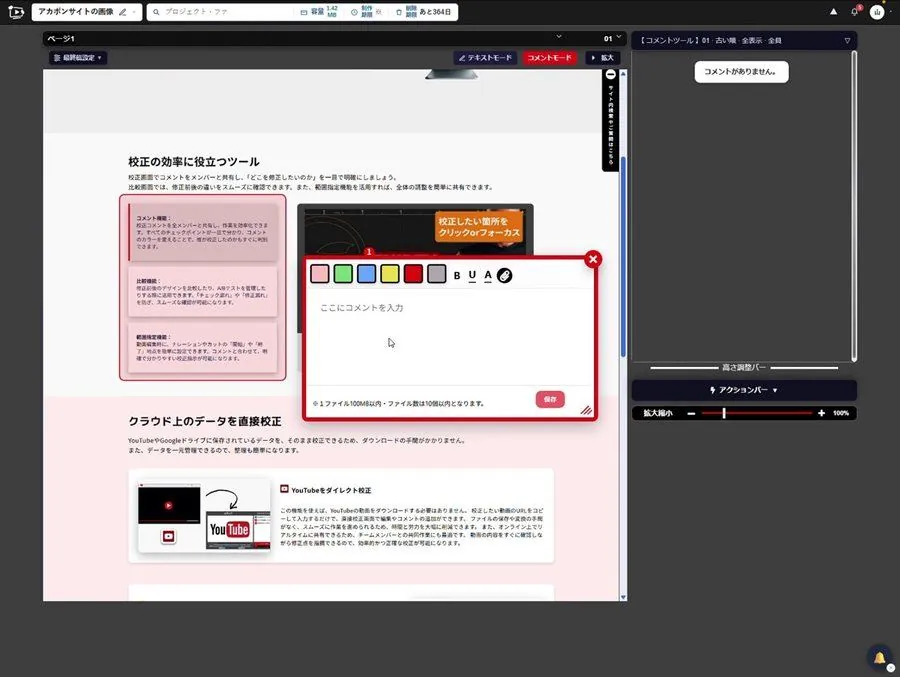The width and height of the screenshot is (900, 677).
Task: Click the vertical サイト内検索 side tab
Action: pos(611,125)
